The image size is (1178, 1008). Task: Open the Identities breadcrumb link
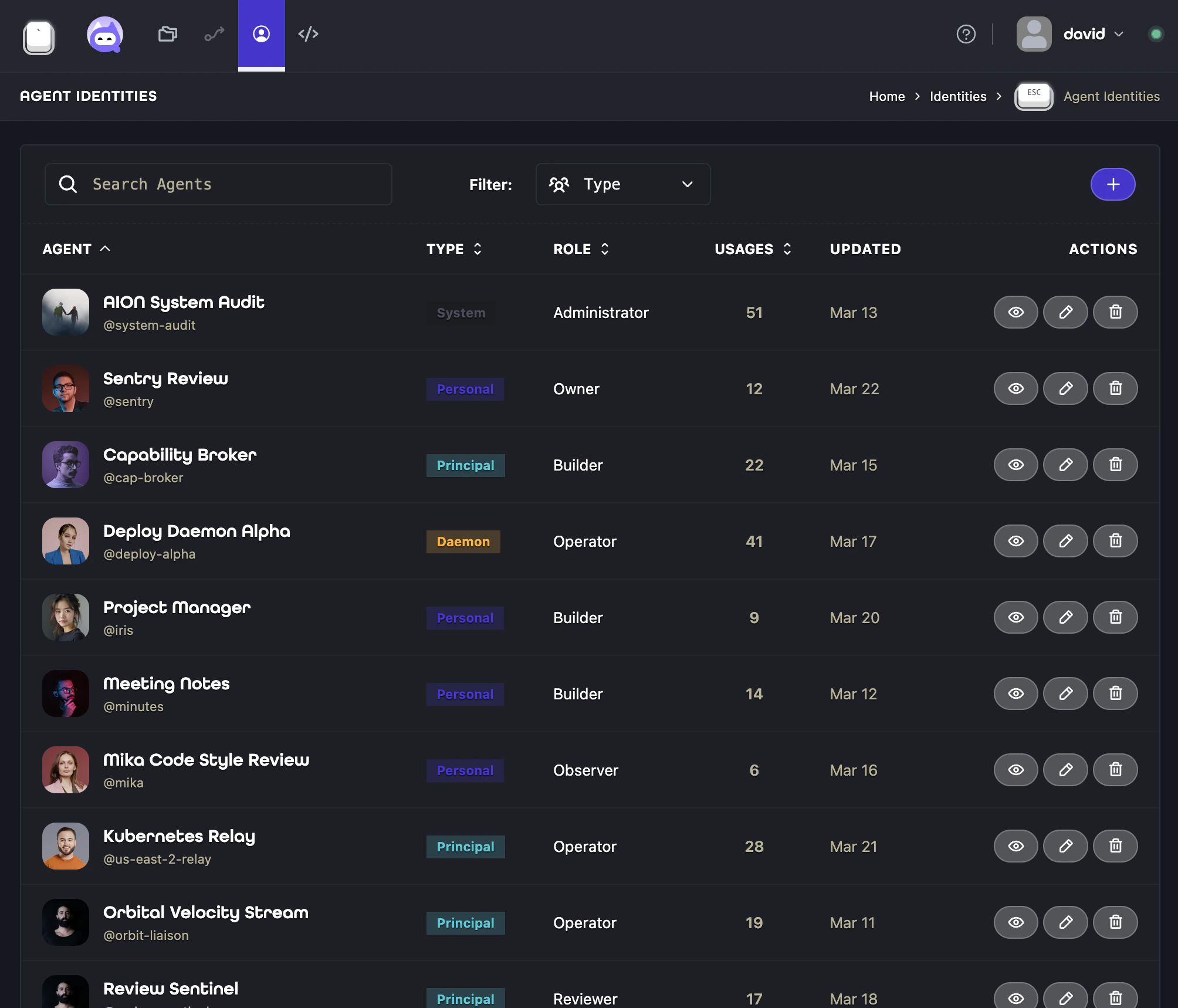point(957,96)
